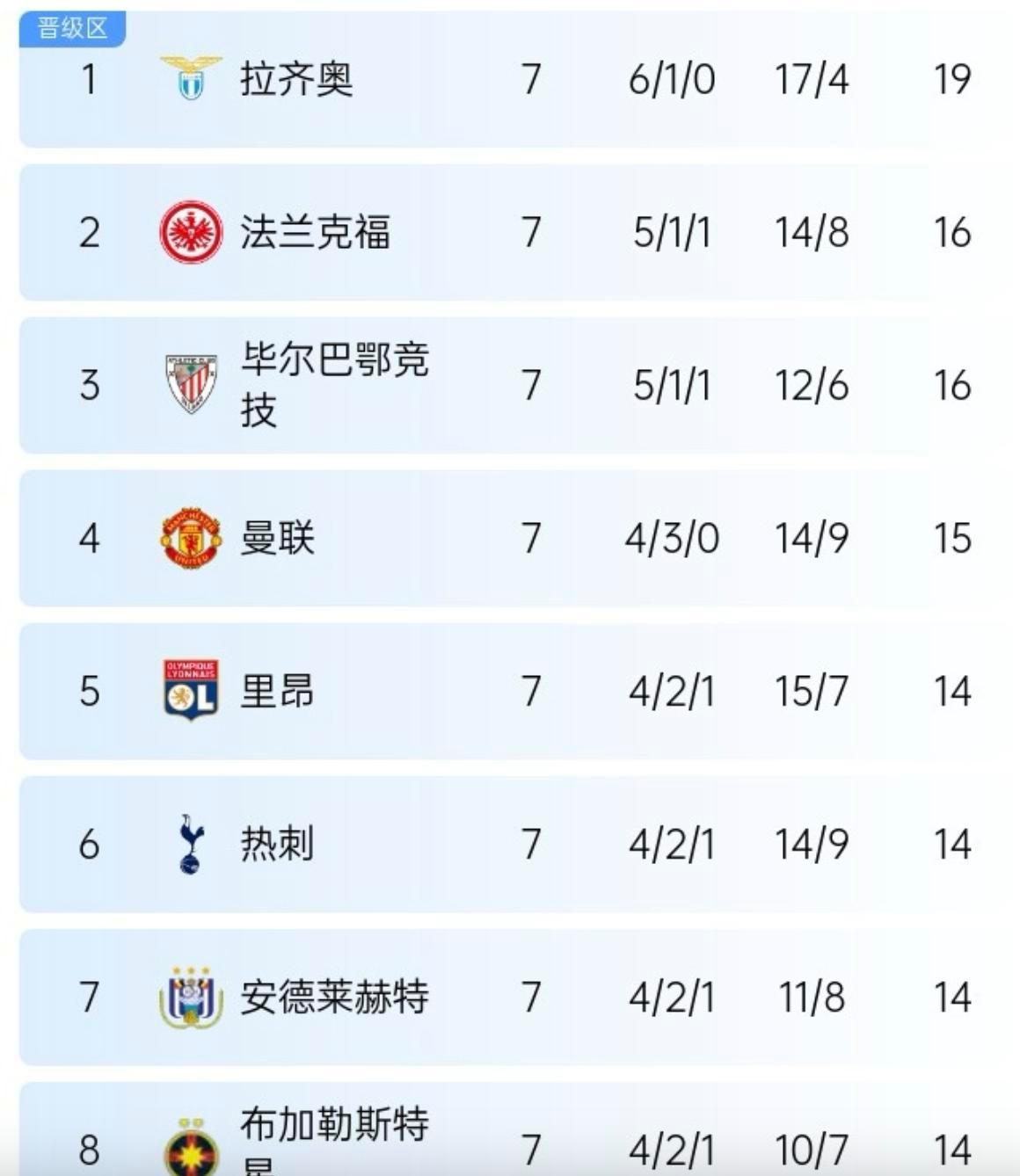Screen dimensions: 1020x1176
Task: Click the Tottenham cockerel logo
Action: pos(191,844)
